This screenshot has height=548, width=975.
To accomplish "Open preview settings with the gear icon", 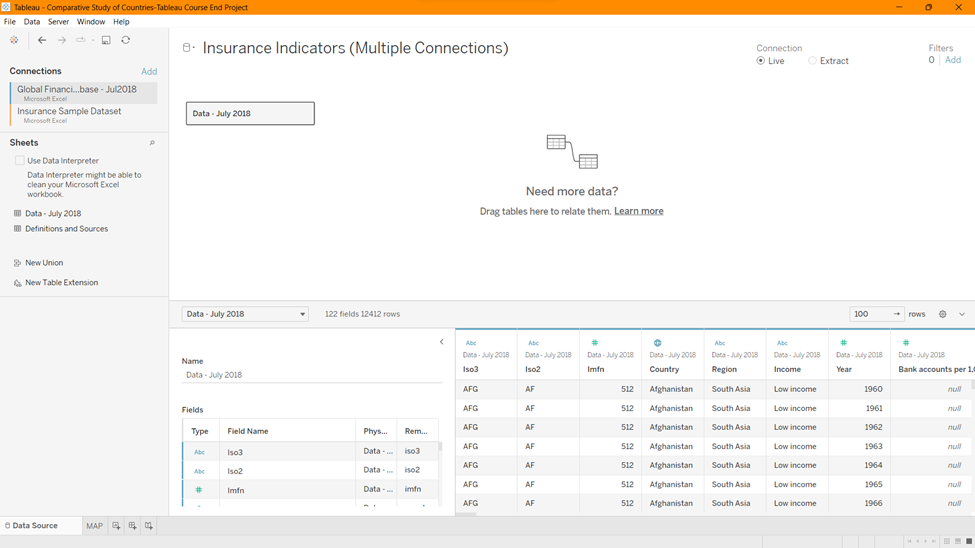I will click(943, 314).
